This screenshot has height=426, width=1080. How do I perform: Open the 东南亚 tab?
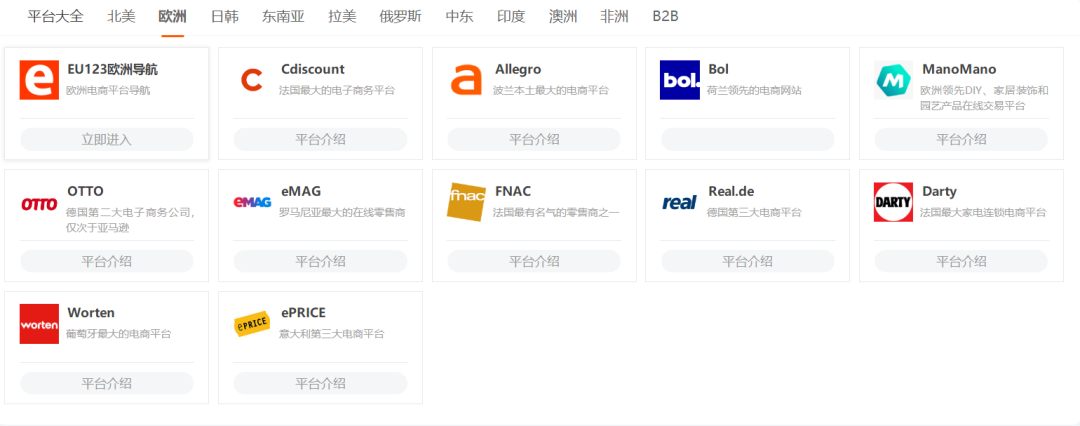(283, 17)
